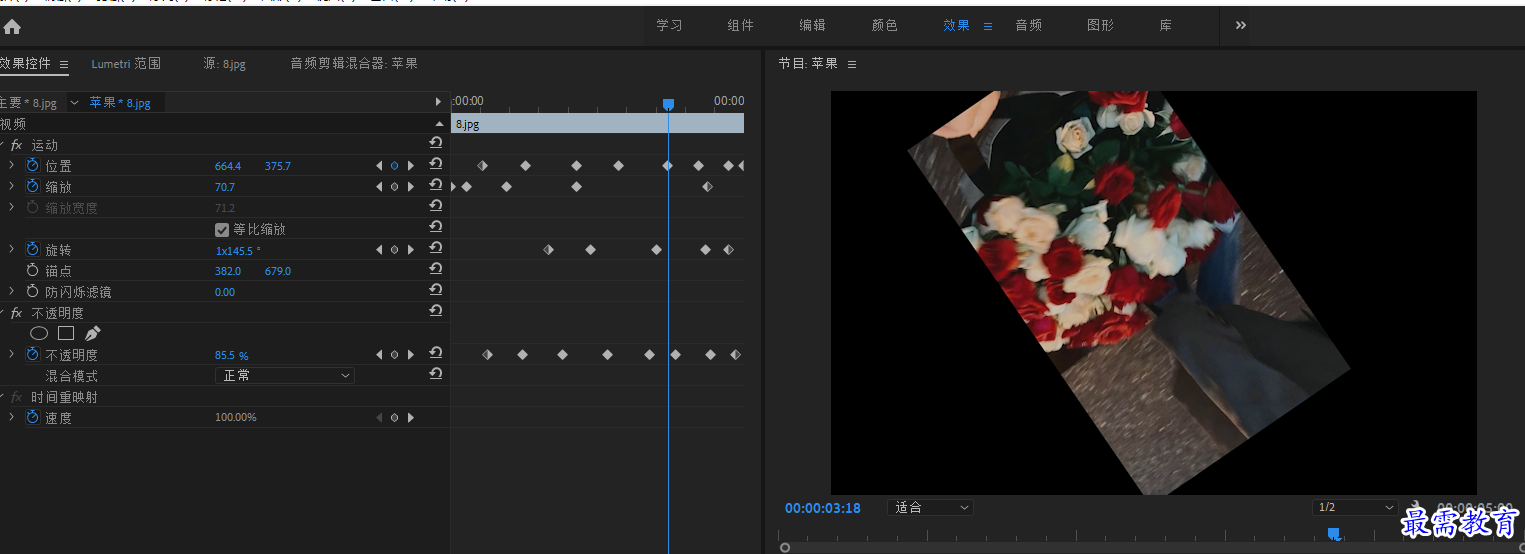Screen dimensions: 1525x554
Task: Create a 4-point rectangle mask
Action: tap(66, 333)
